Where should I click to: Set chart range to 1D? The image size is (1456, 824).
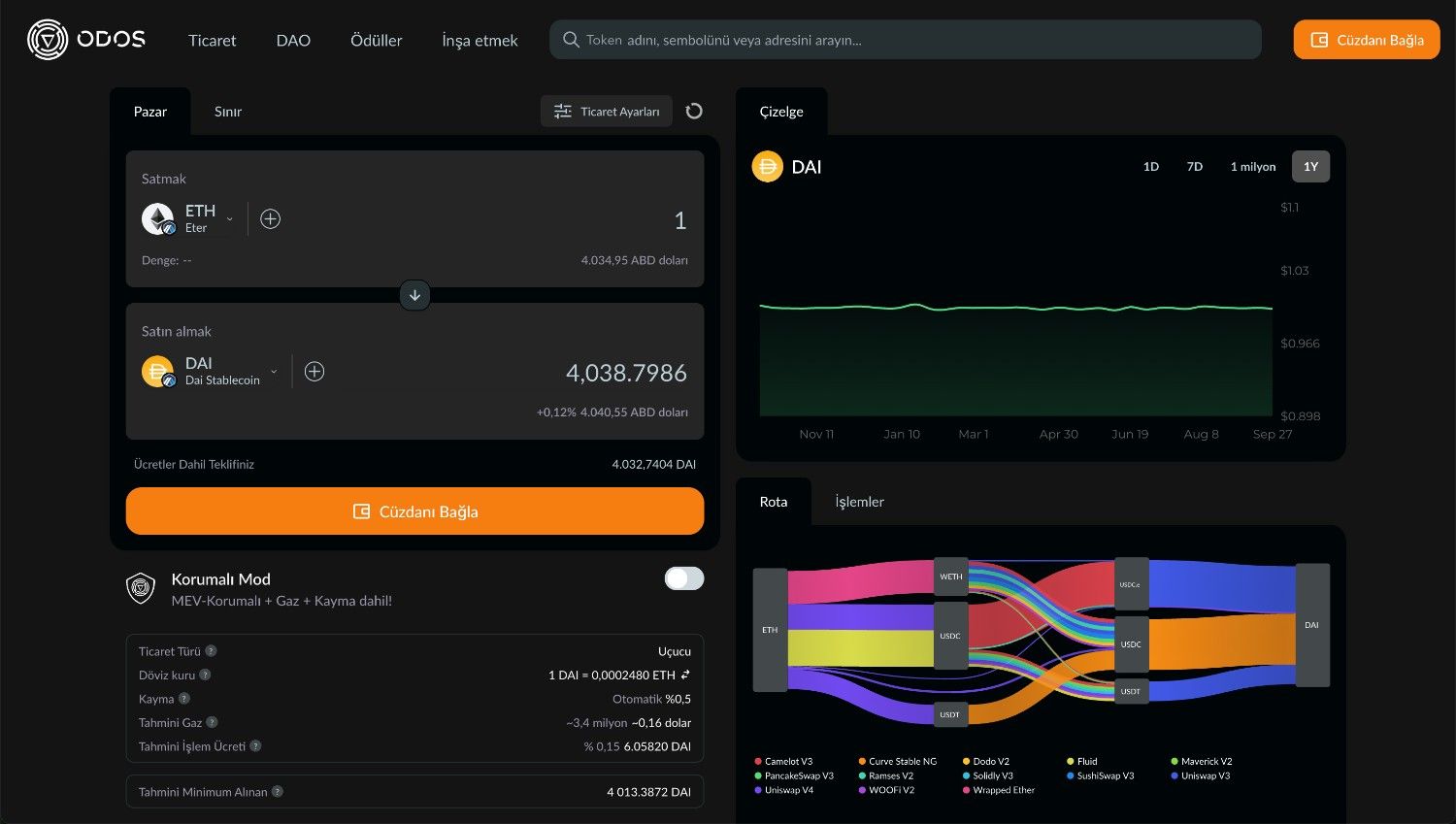[x=1151, y=167]
